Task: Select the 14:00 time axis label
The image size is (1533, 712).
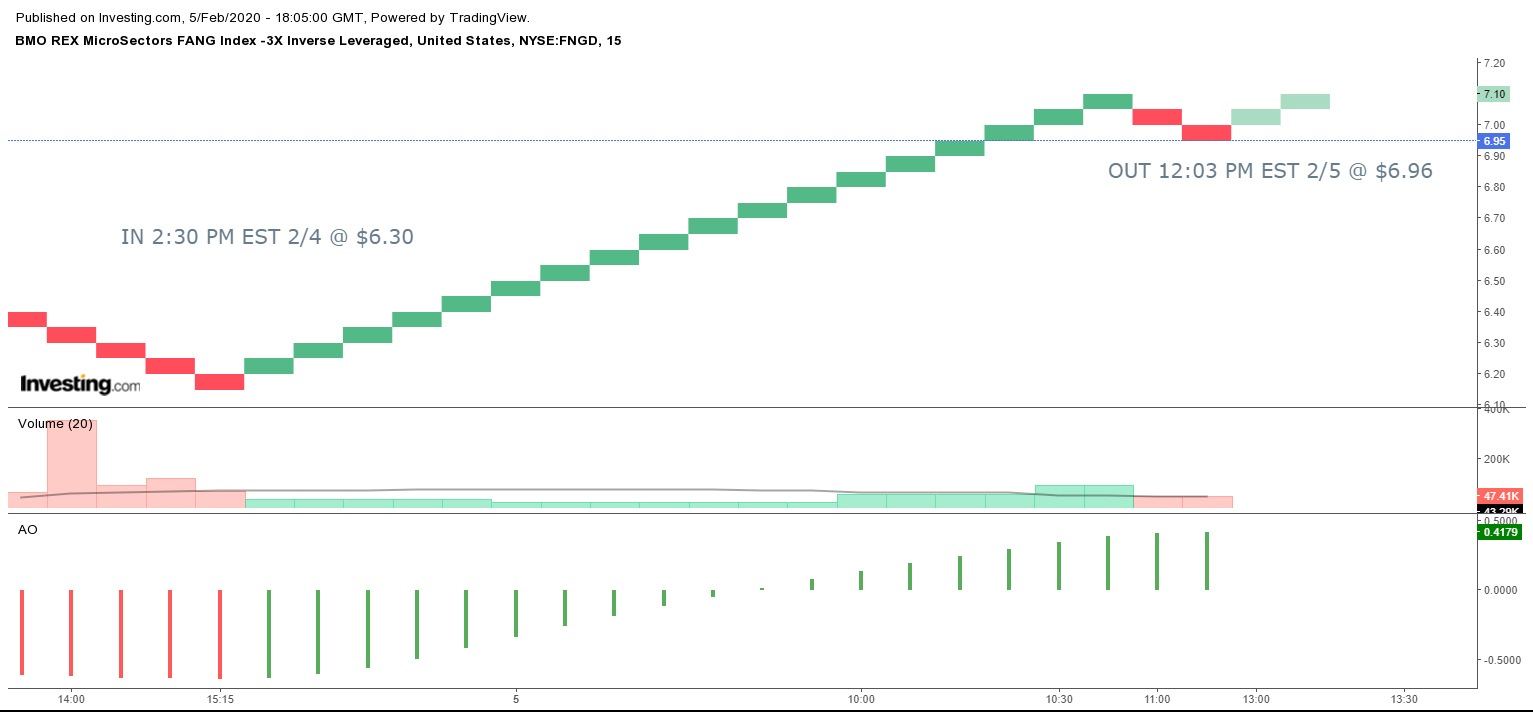Action: 71,698
